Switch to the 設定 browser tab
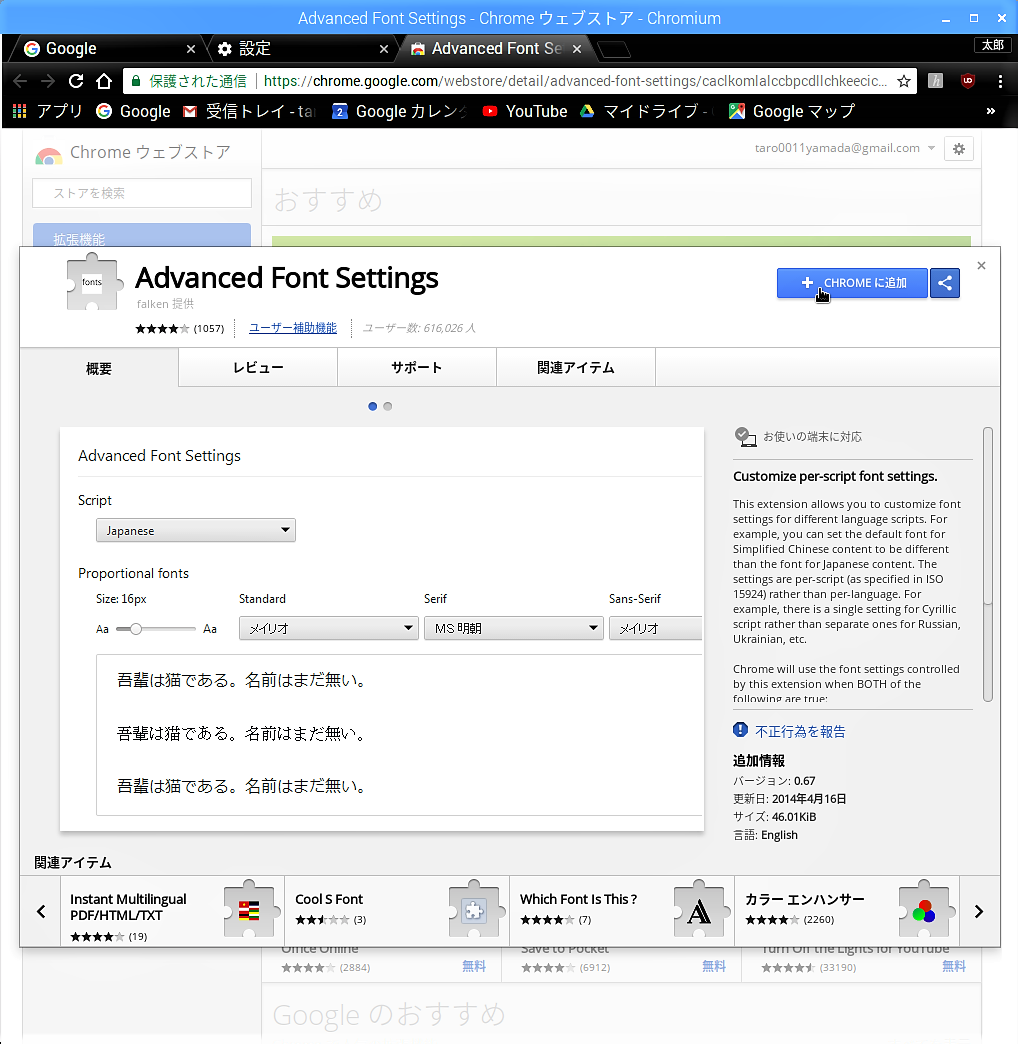This screenshot has height=1044, width=1018. [303, 49]
